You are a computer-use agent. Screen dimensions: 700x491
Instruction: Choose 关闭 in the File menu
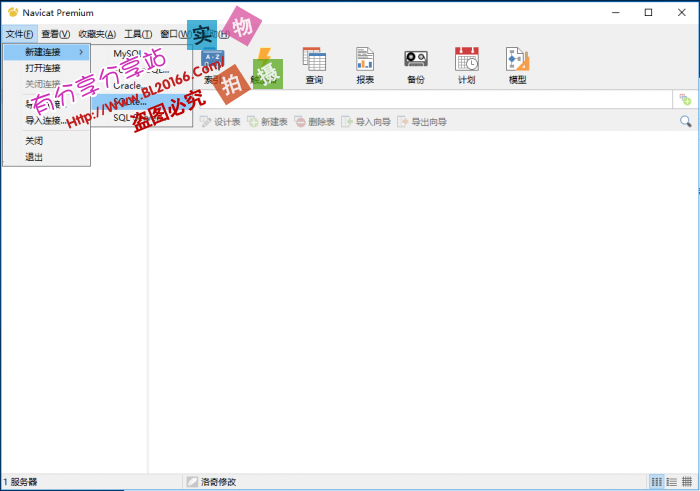tap(47, 141)
